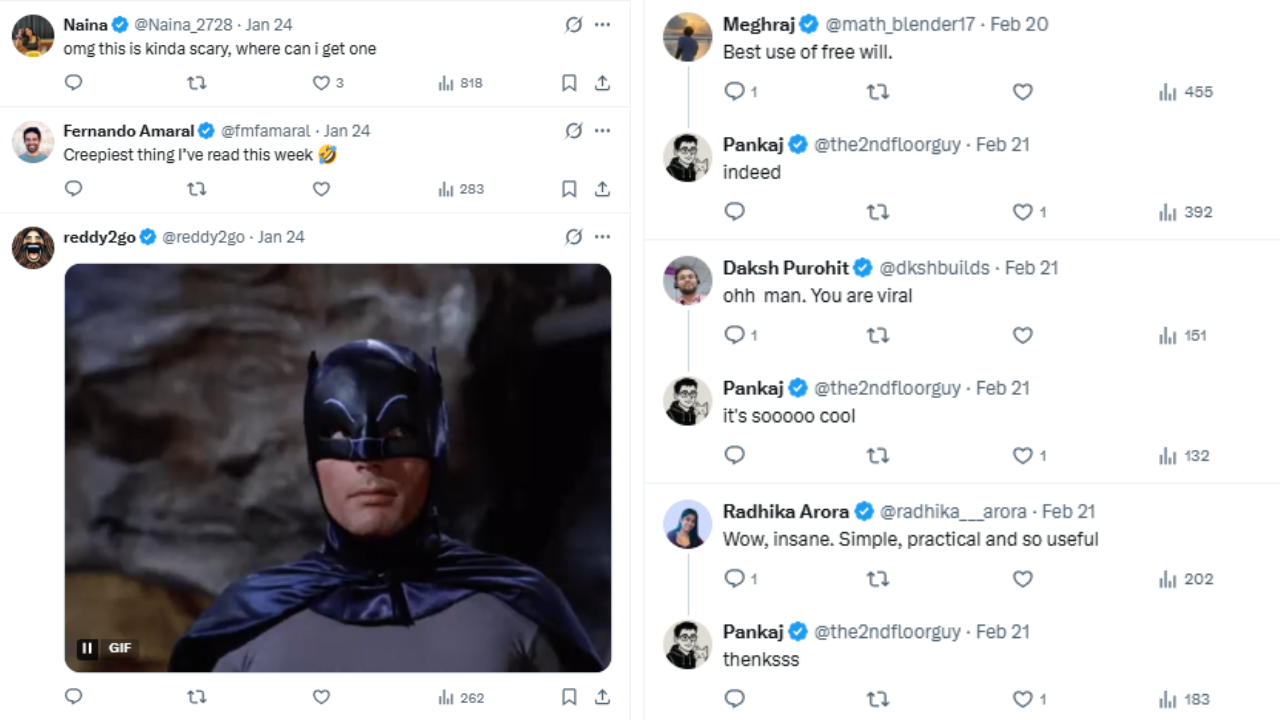This screenshot has width=1280, height=720.
Task: Like Radhika Arora's tweet
Action: [x=1022, y=579]
